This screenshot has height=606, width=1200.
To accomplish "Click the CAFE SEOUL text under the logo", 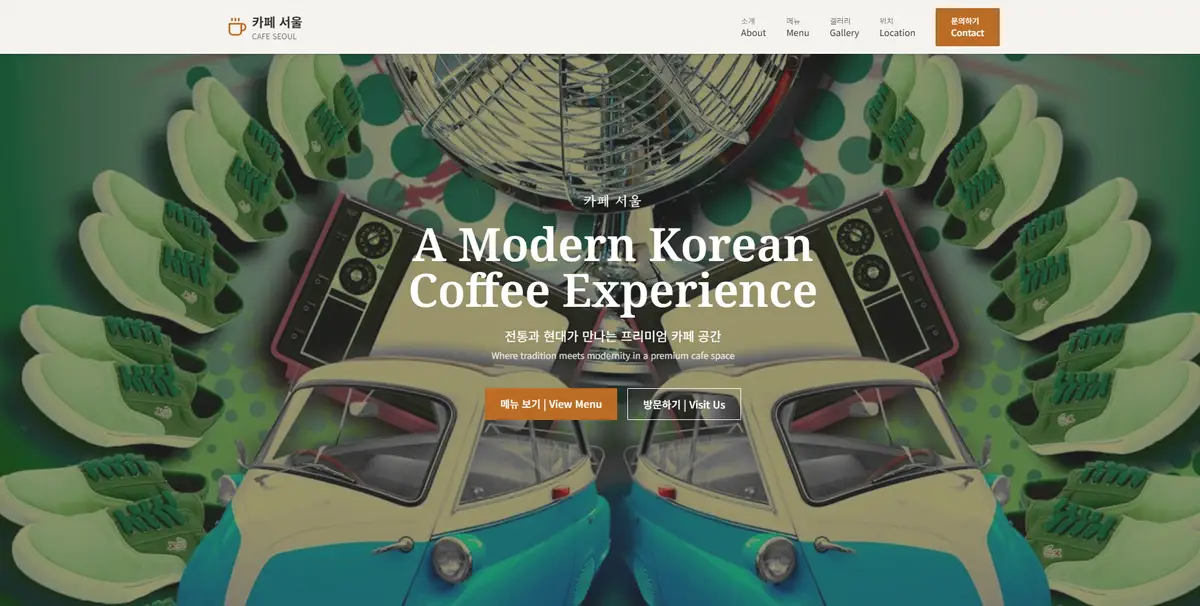I will tap(274, 37).
